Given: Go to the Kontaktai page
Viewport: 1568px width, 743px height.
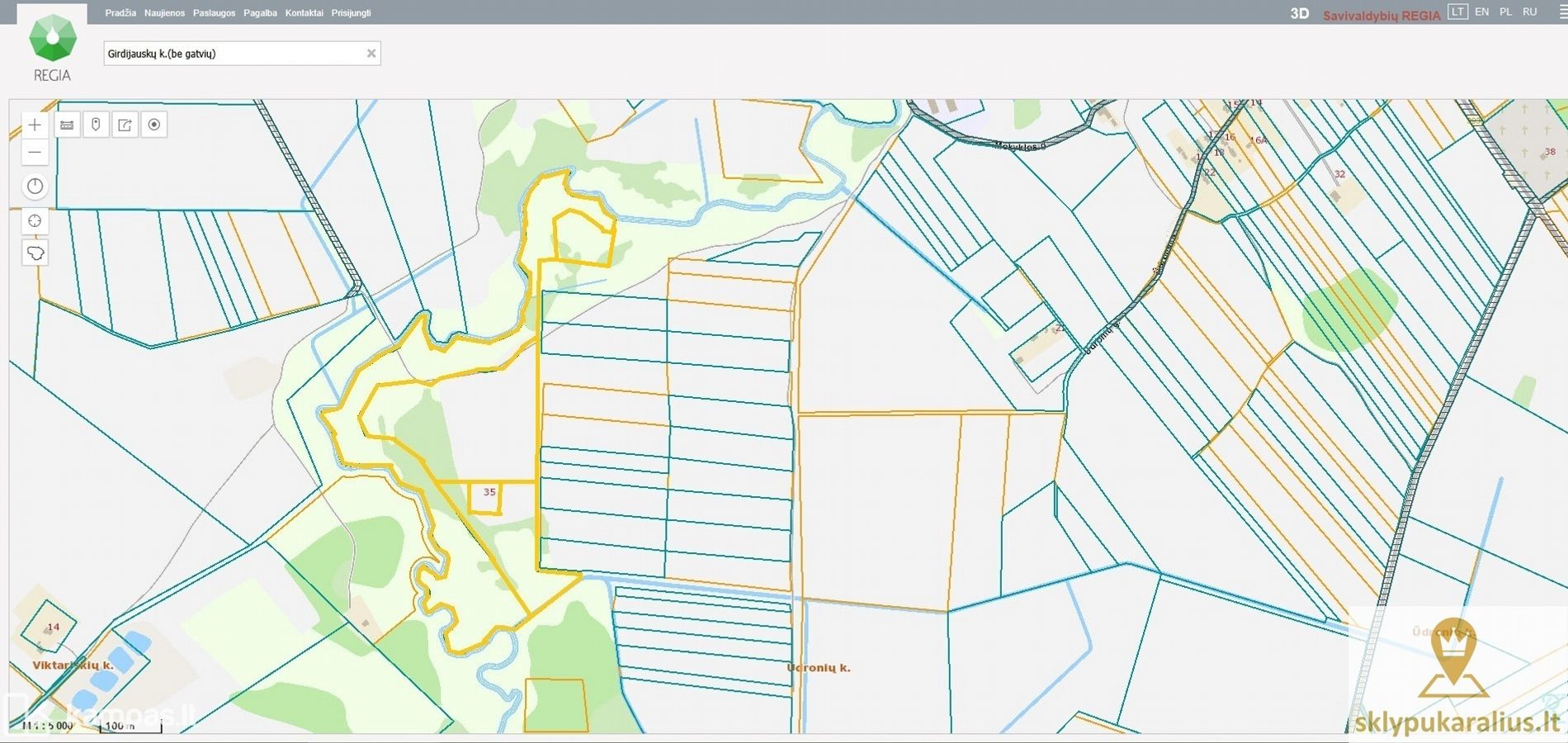Looking at the screenshot, I should point(304,13).
